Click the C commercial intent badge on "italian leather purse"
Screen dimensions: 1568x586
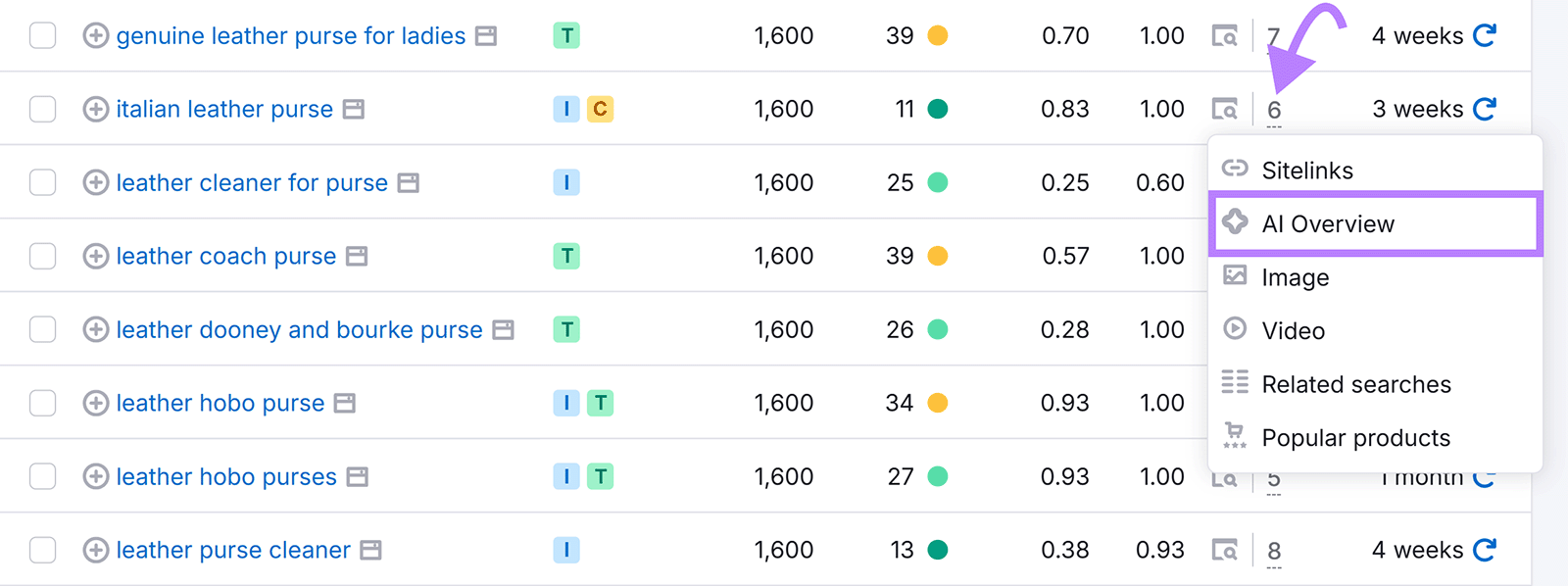pyautogui.click(x=600, y=109)
